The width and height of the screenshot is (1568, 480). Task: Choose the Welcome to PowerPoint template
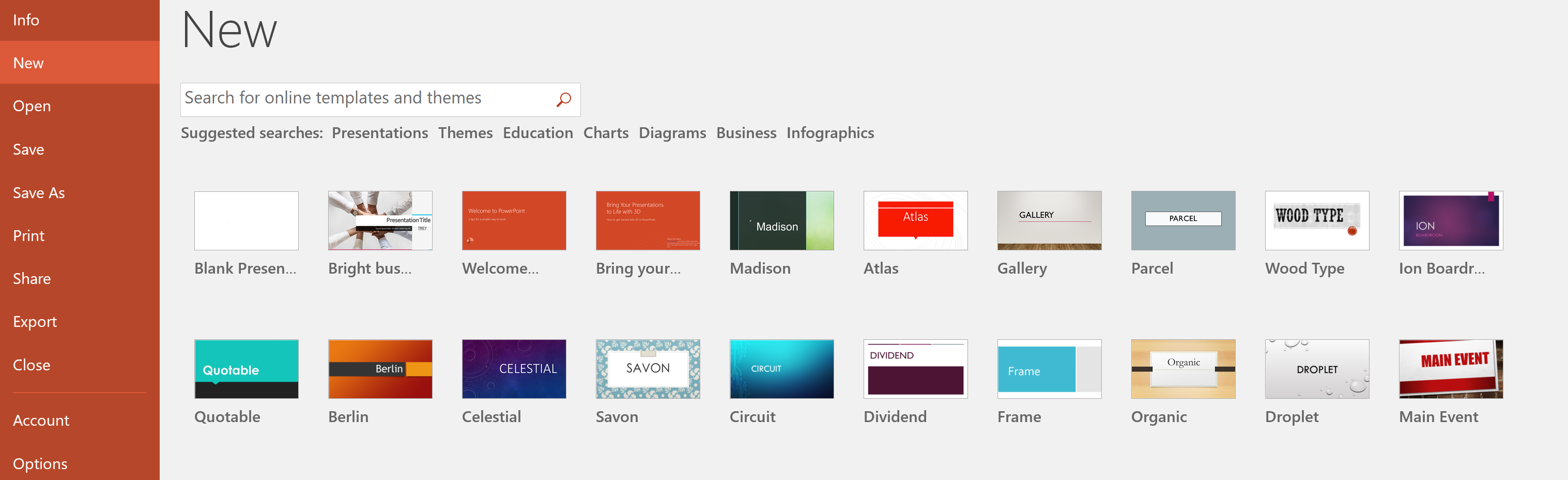click(514, 220)
